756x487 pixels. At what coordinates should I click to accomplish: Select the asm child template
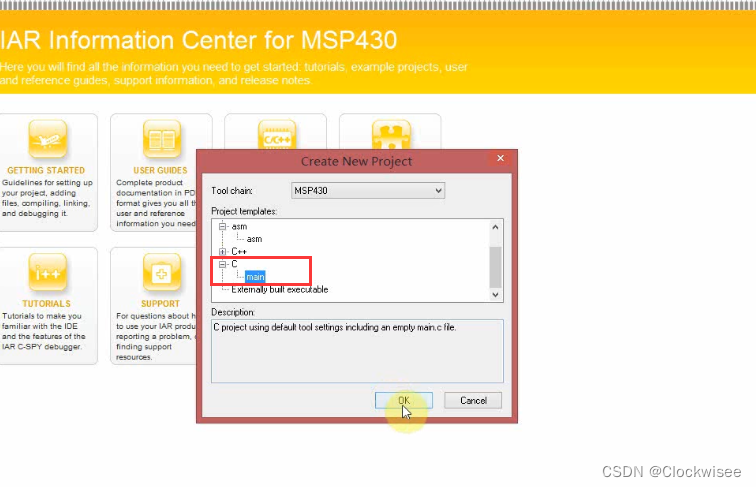254,239
